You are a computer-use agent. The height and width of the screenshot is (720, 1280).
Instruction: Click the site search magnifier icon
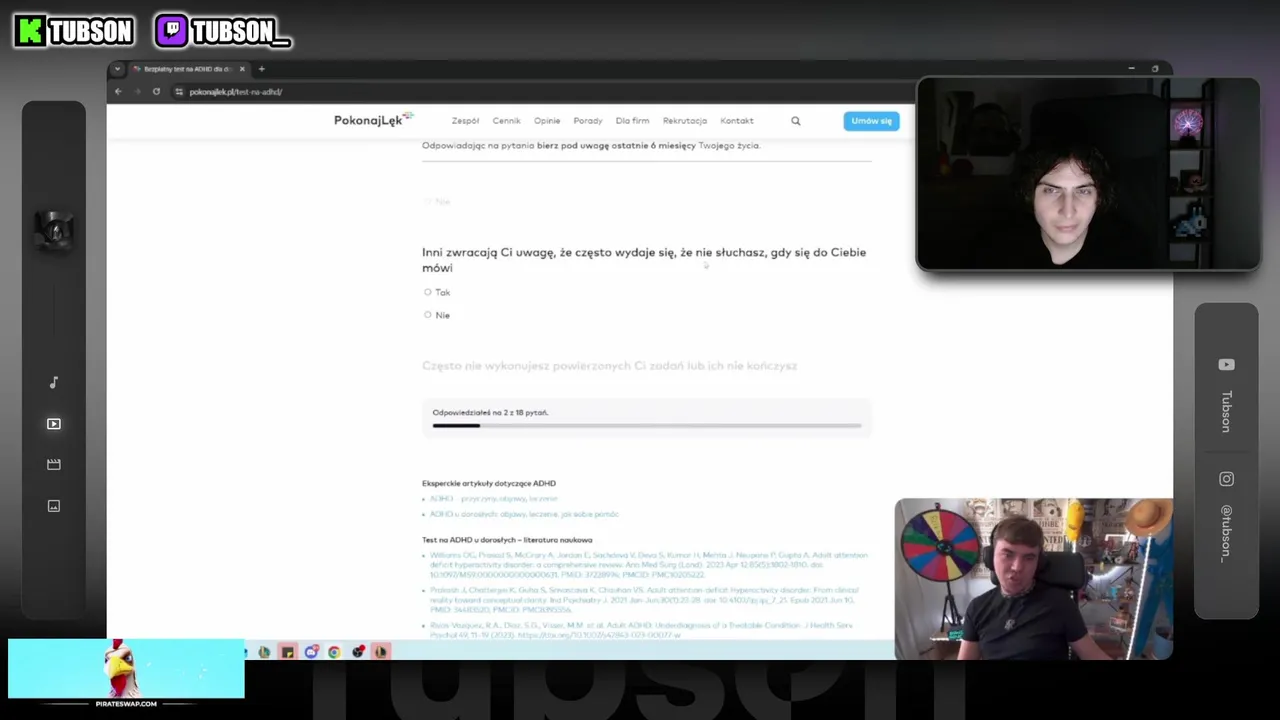796,121
